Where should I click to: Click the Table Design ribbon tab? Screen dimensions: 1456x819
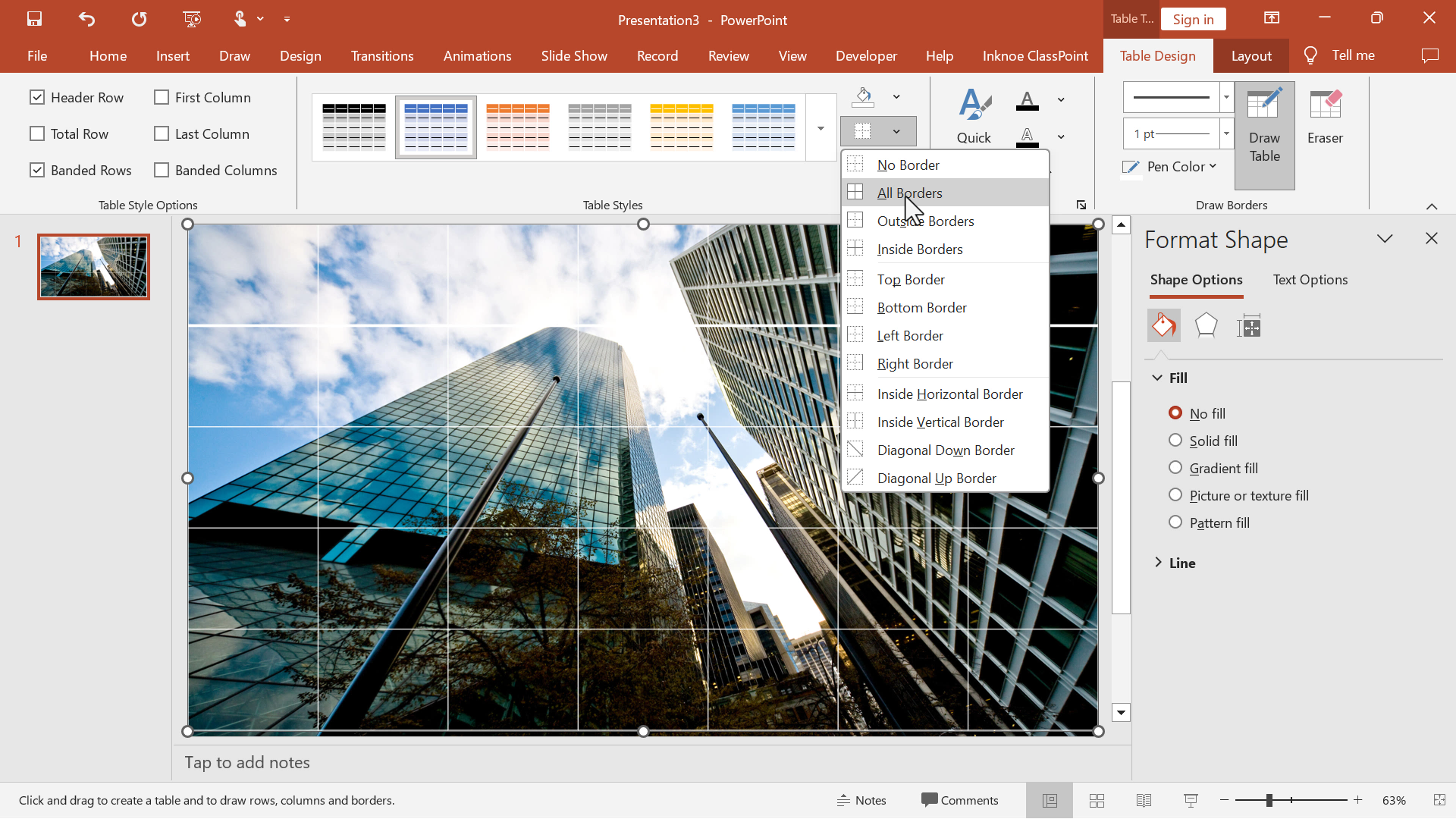coord(1157,55)
